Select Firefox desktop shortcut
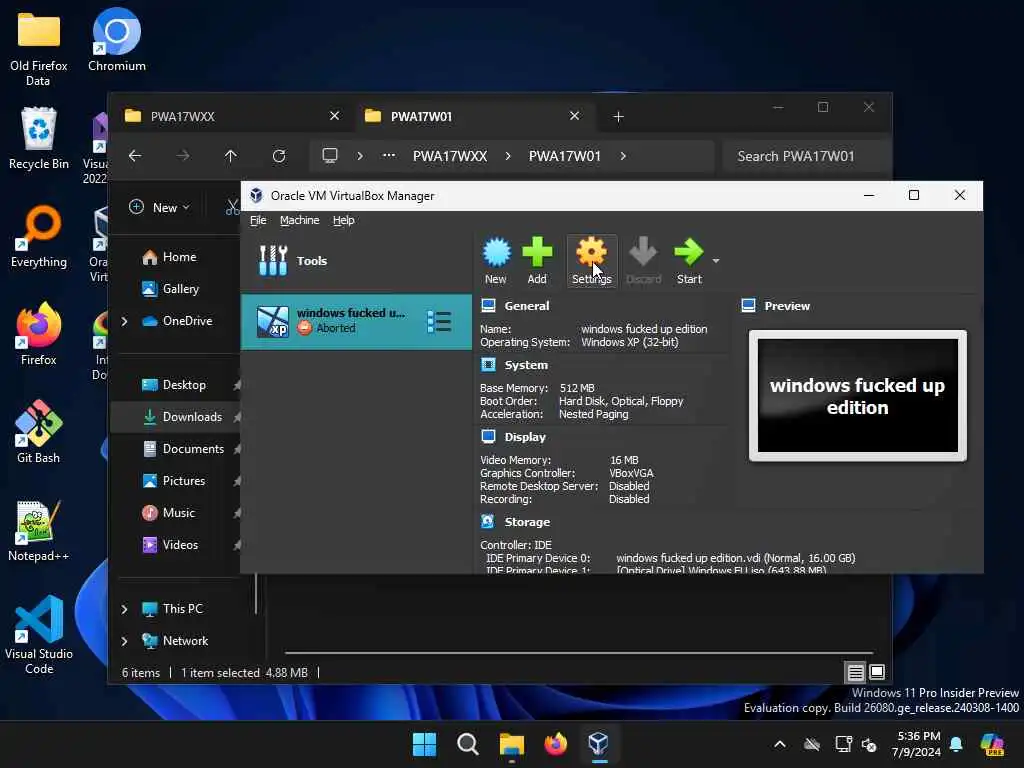The image size is (1024, 768). [x=39, y=334]
